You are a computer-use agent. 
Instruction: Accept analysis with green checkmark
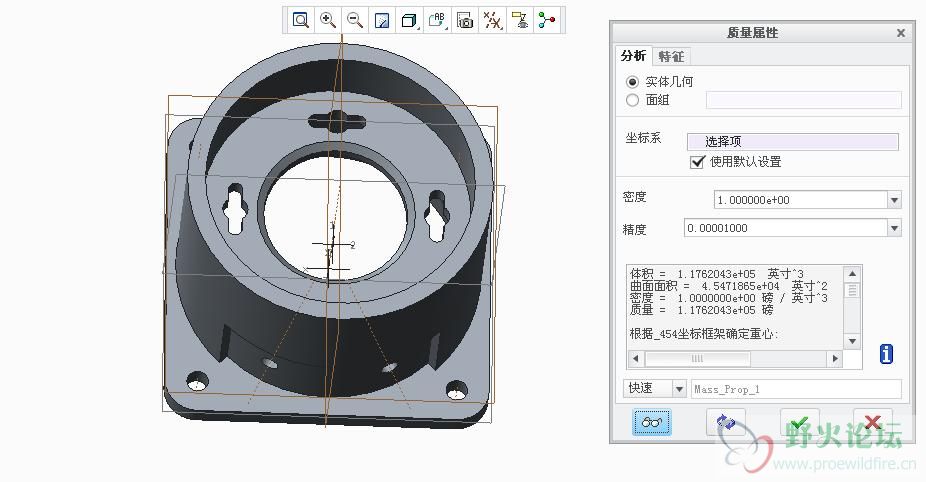800,422
